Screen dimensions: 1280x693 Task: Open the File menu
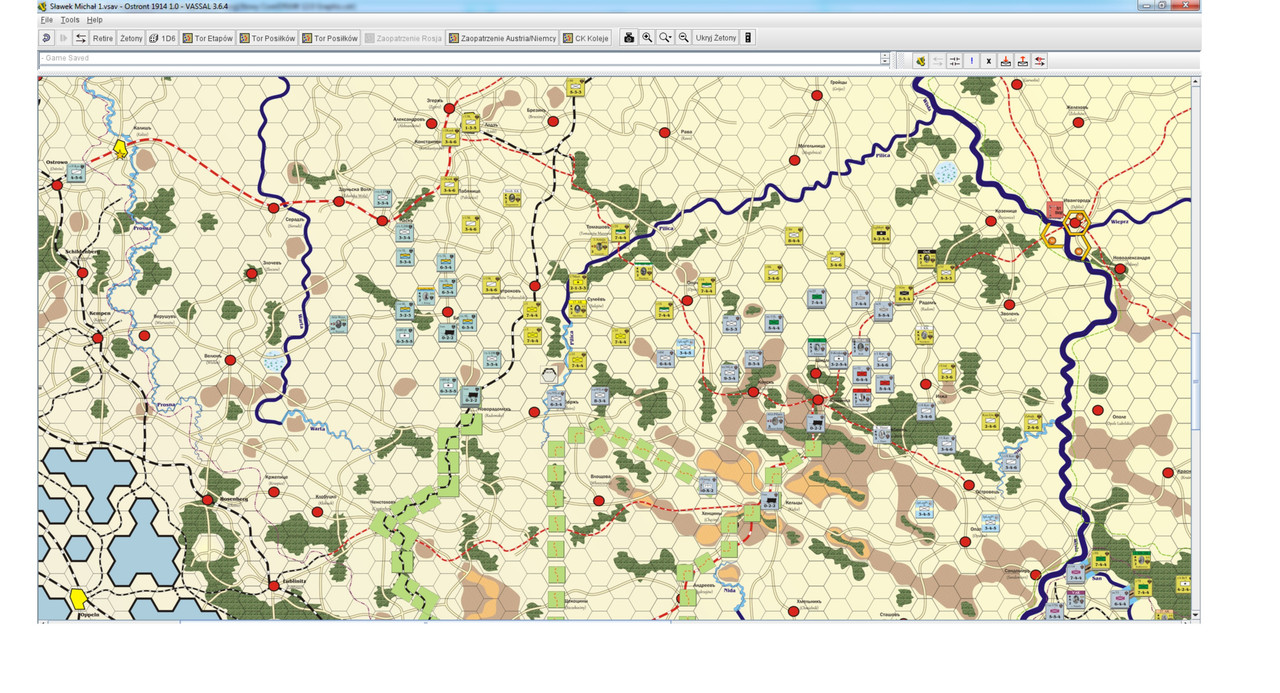click(46, 20)
